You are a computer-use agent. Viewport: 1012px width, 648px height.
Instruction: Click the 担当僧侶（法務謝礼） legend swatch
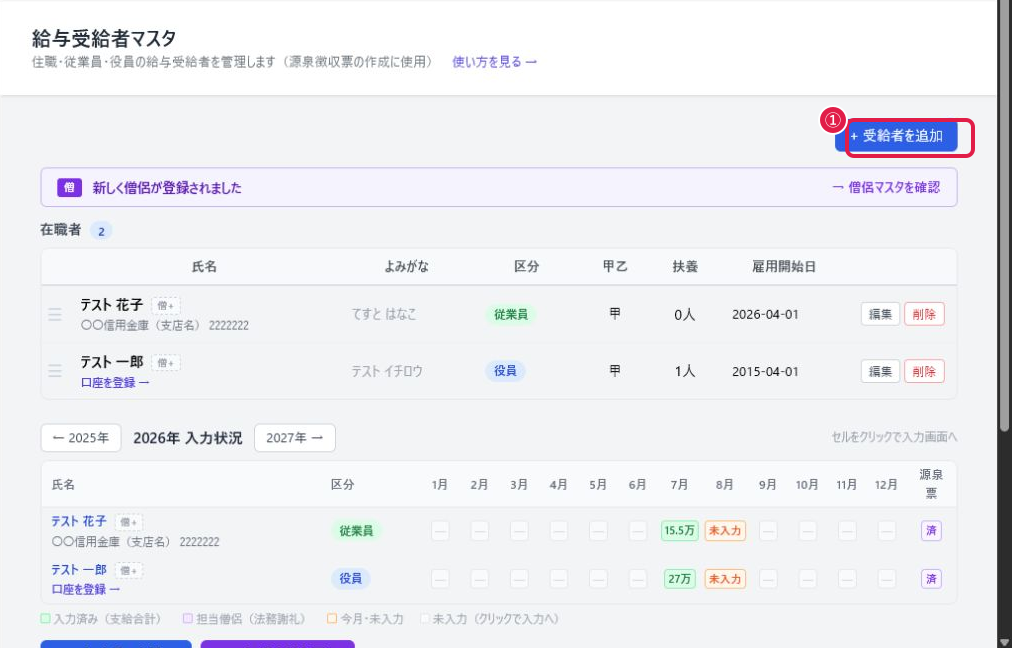click(188, 619)
